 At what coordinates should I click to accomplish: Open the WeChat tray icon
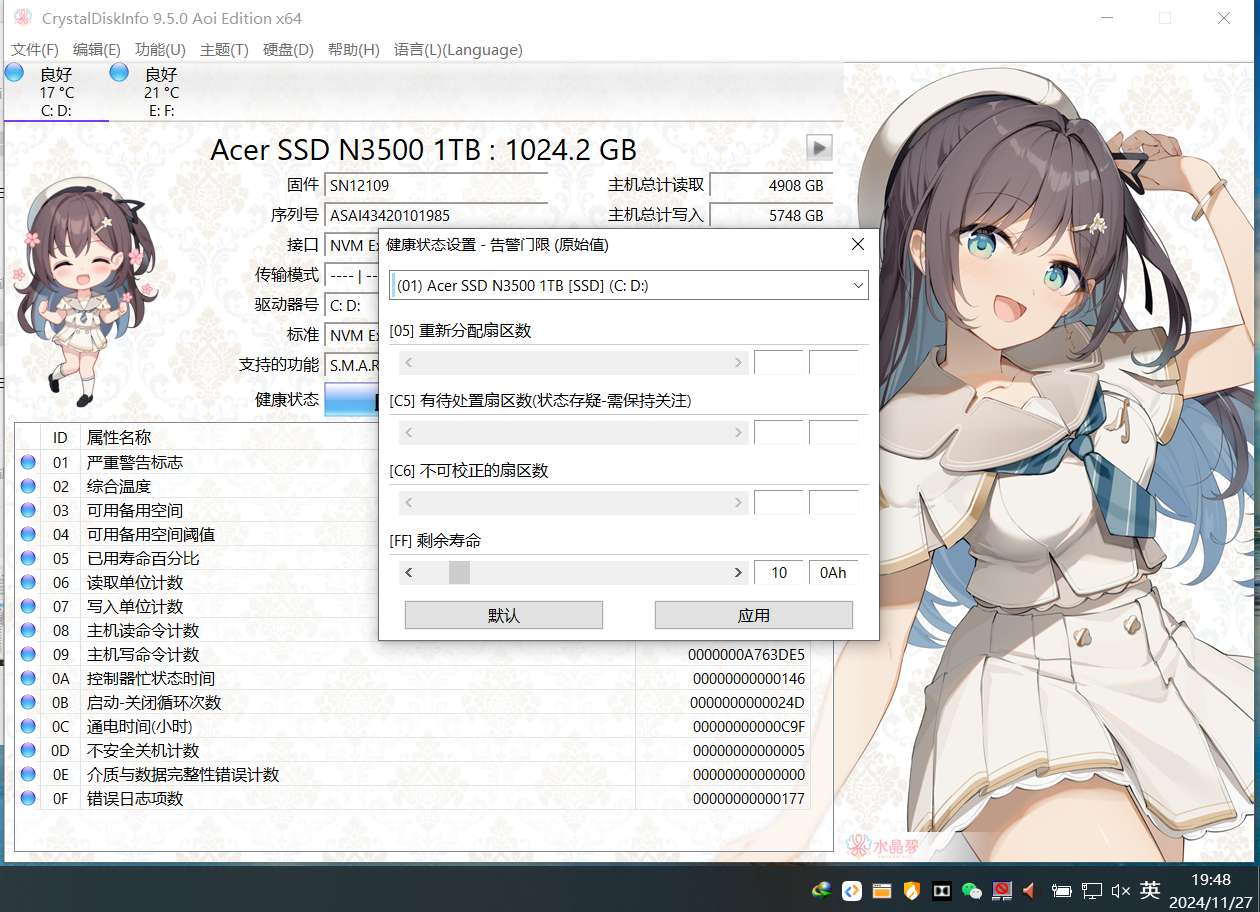971,890
